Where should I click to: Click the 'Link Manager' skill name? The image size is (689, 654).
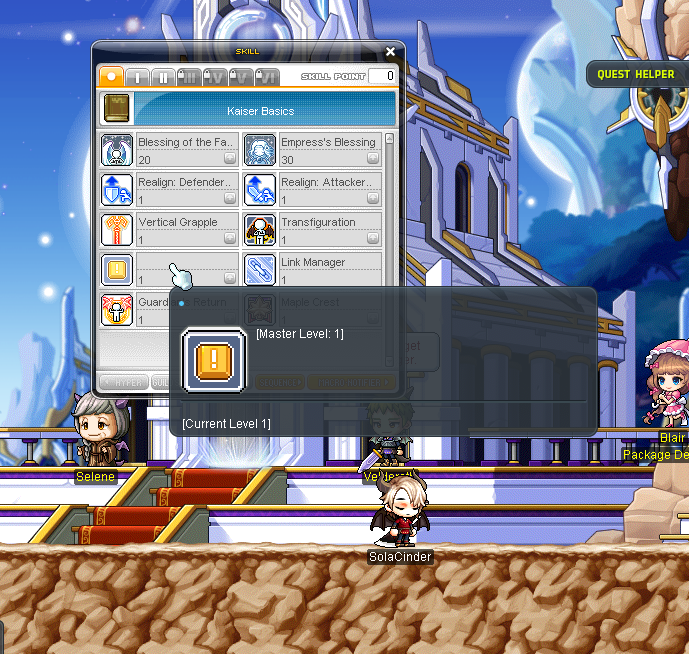[313, 262]
